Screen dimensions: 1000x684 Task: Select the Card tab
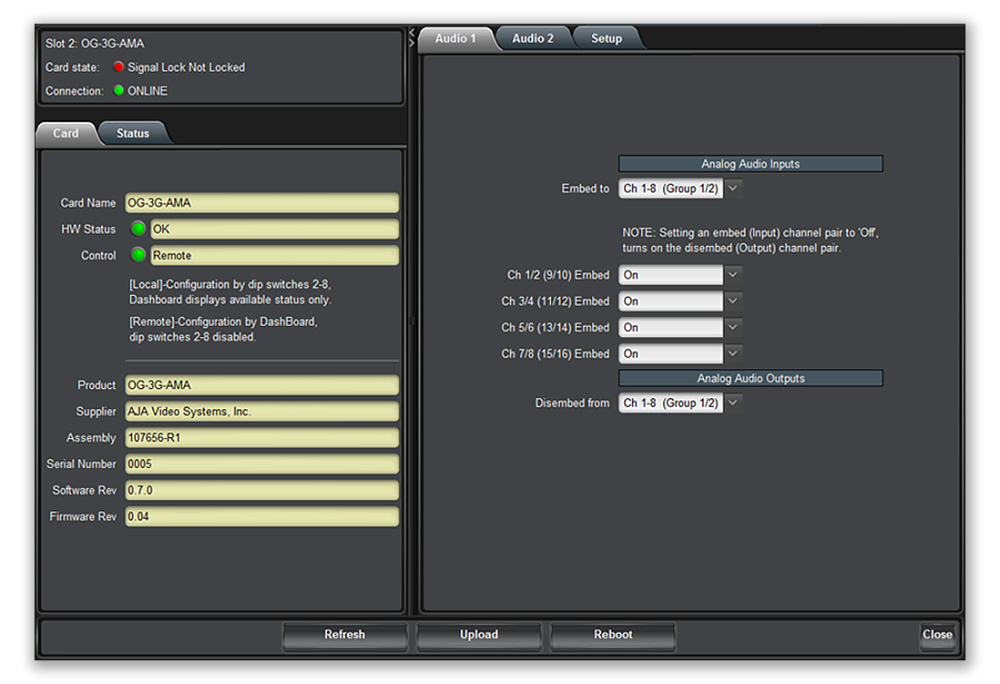(66, 133)
